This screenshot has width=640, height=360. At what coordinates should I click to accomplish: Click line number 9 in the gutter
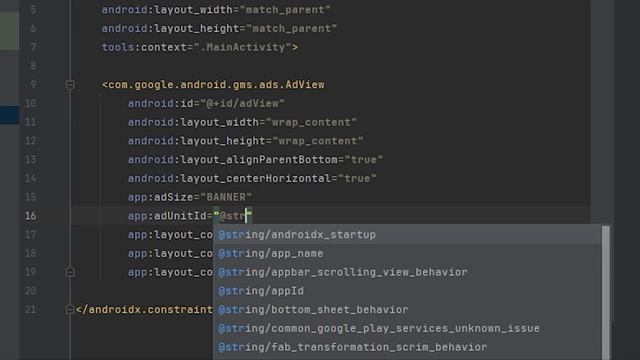(33, 84)
